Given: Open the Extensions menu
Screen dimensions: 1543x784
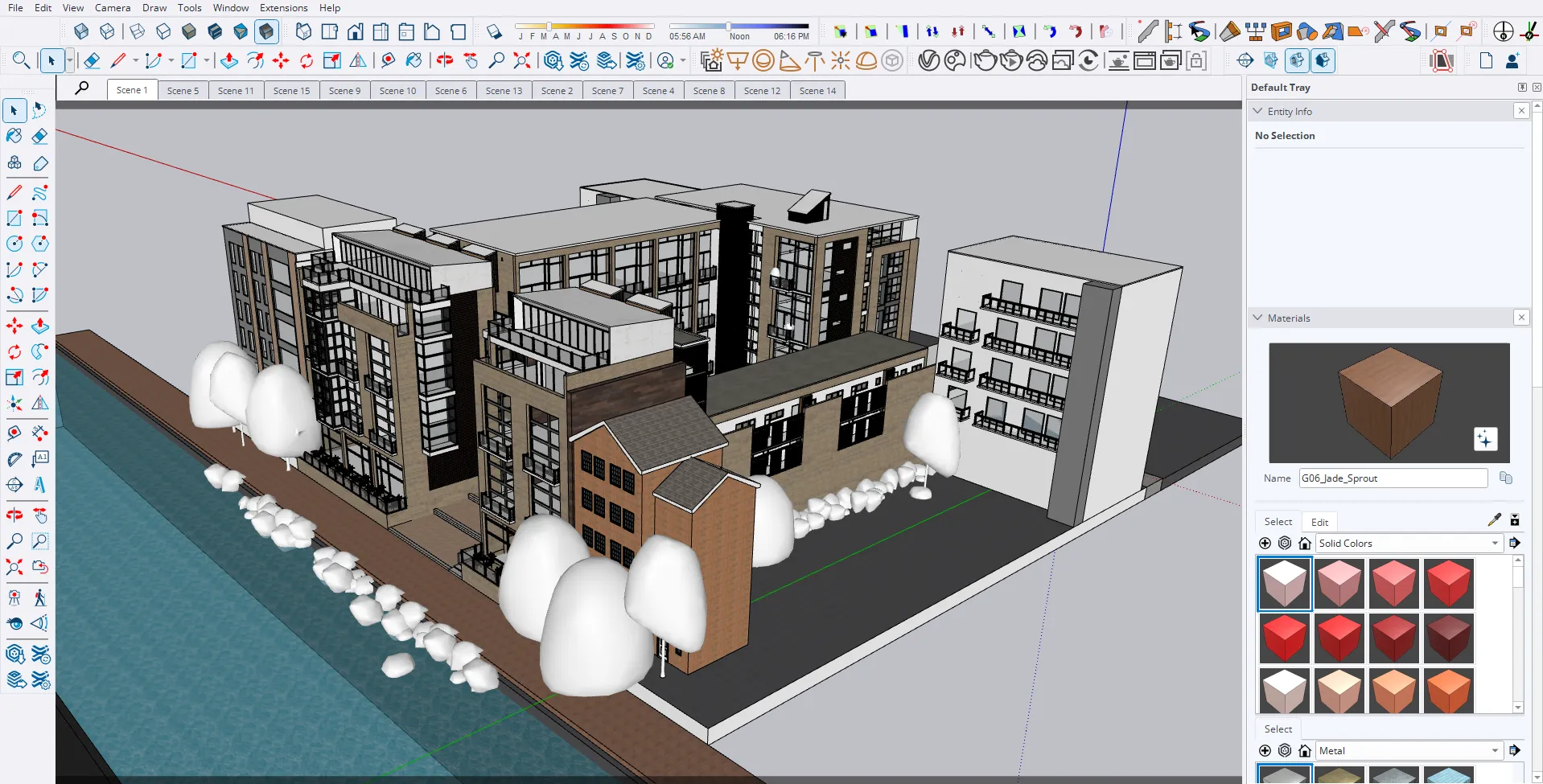Looking at the screenshot, I should [283, 8].
